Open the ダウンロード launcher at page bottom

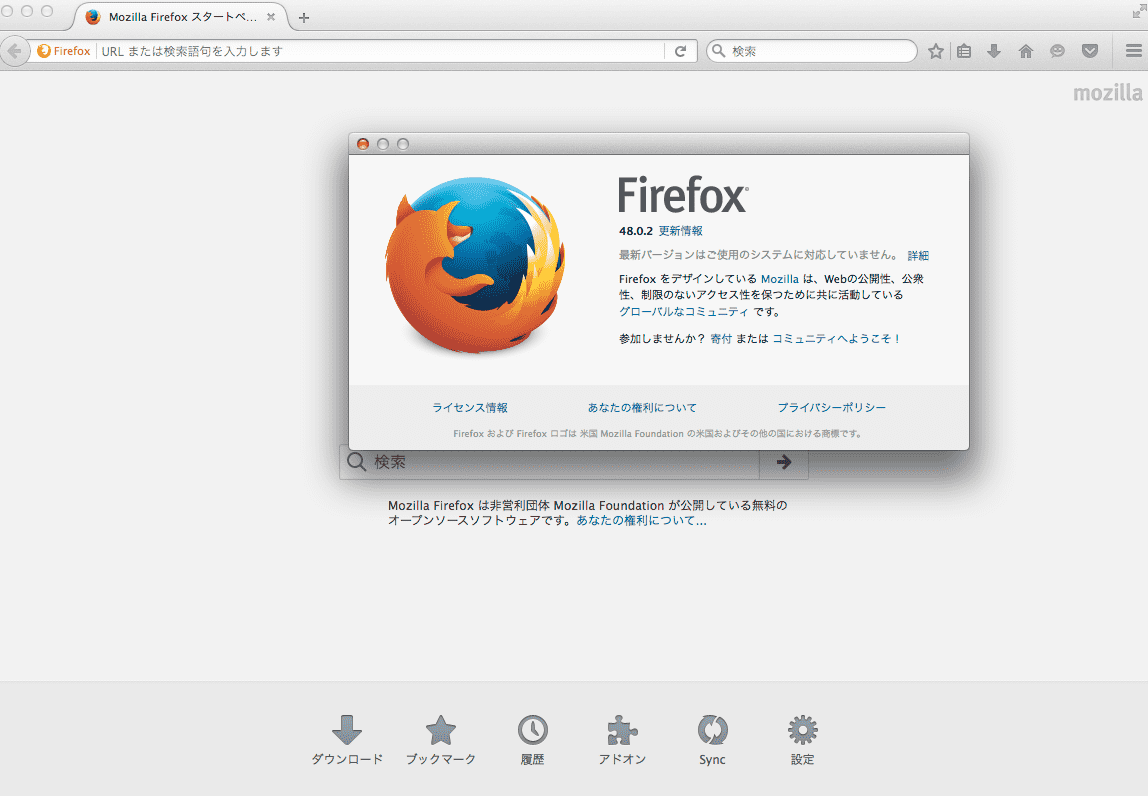tap(347, 740)
